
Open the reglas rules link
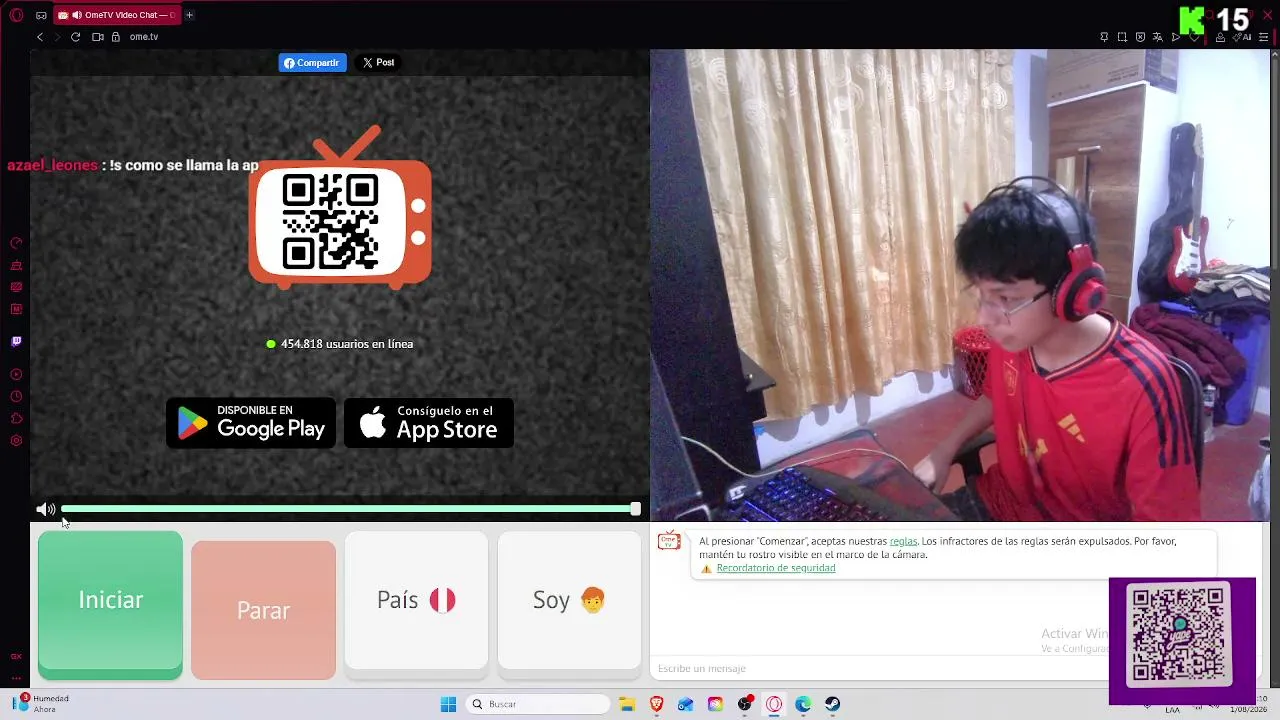coord(903,541)
